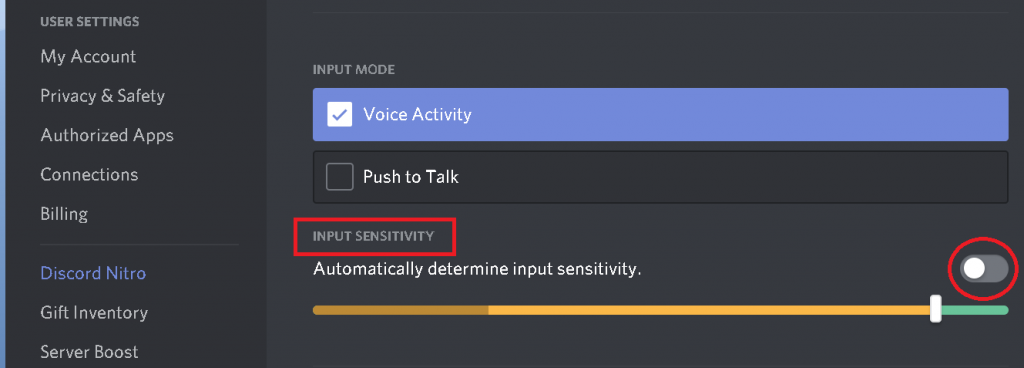The height and width of the screenshot is (368, 1024).
Task: Tick the Push to Talk checkbox
Action: click(x=340, y=177)
